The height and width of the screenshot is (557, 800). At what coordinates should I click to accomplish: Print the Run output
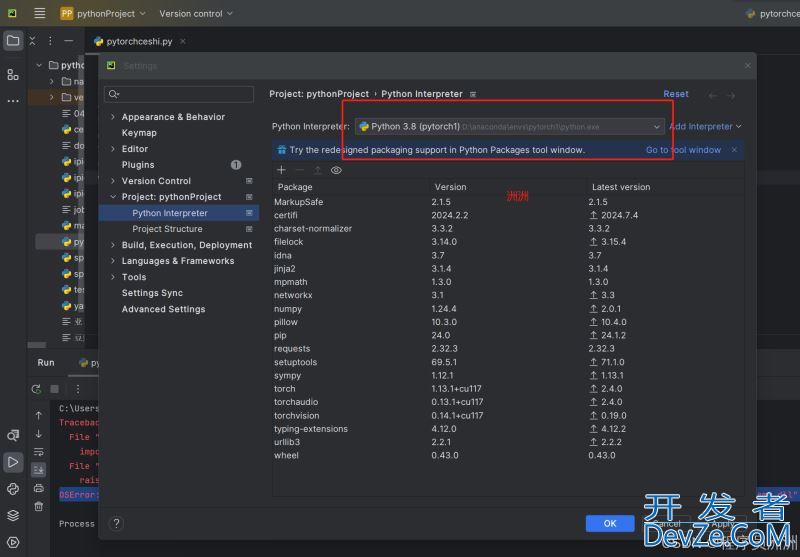click(39, 488)
